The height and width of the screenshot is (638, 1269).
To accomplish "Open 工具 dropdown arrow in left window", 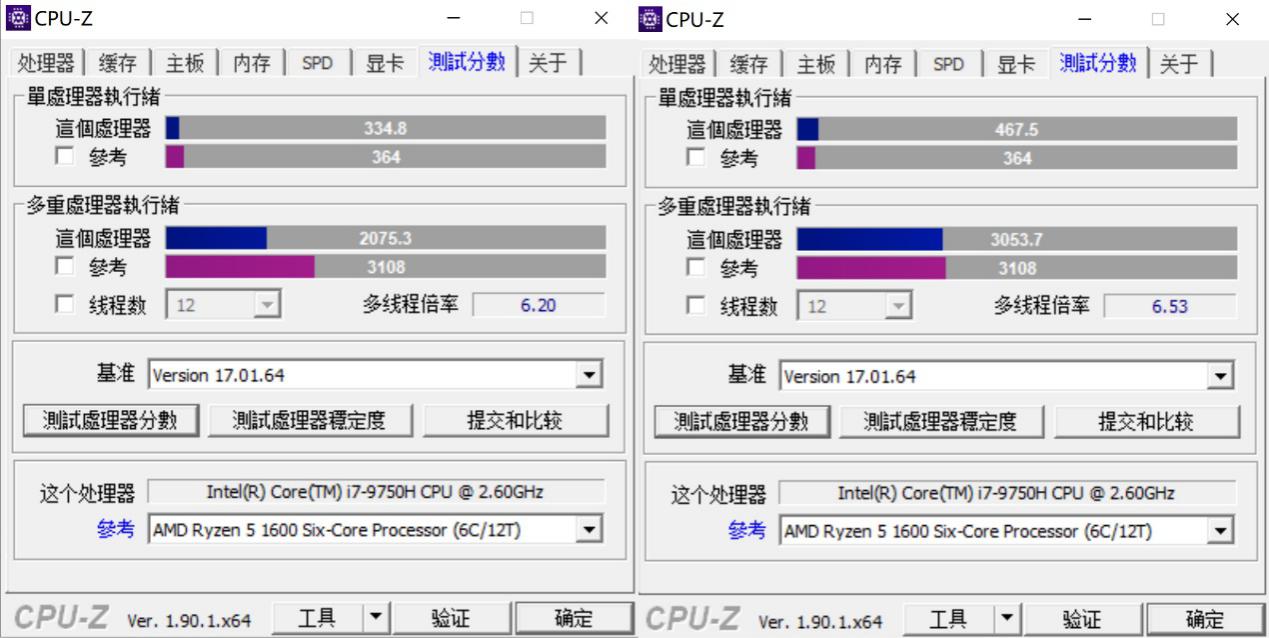I will 376,619.
